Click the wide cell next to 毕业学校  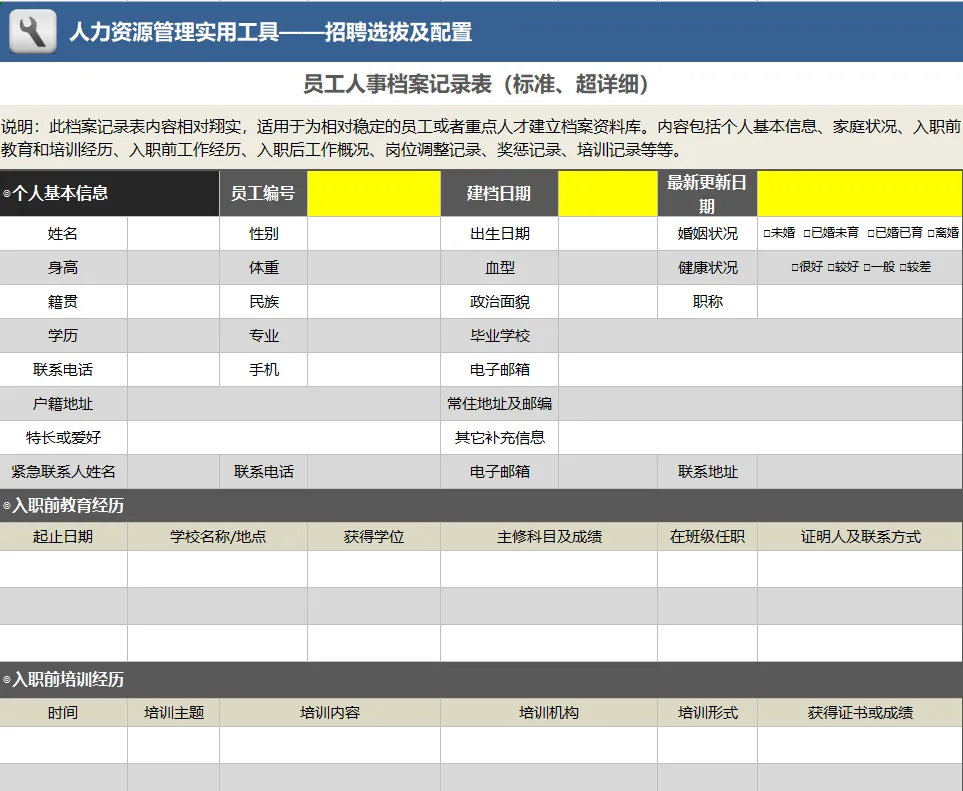point(760,335)
